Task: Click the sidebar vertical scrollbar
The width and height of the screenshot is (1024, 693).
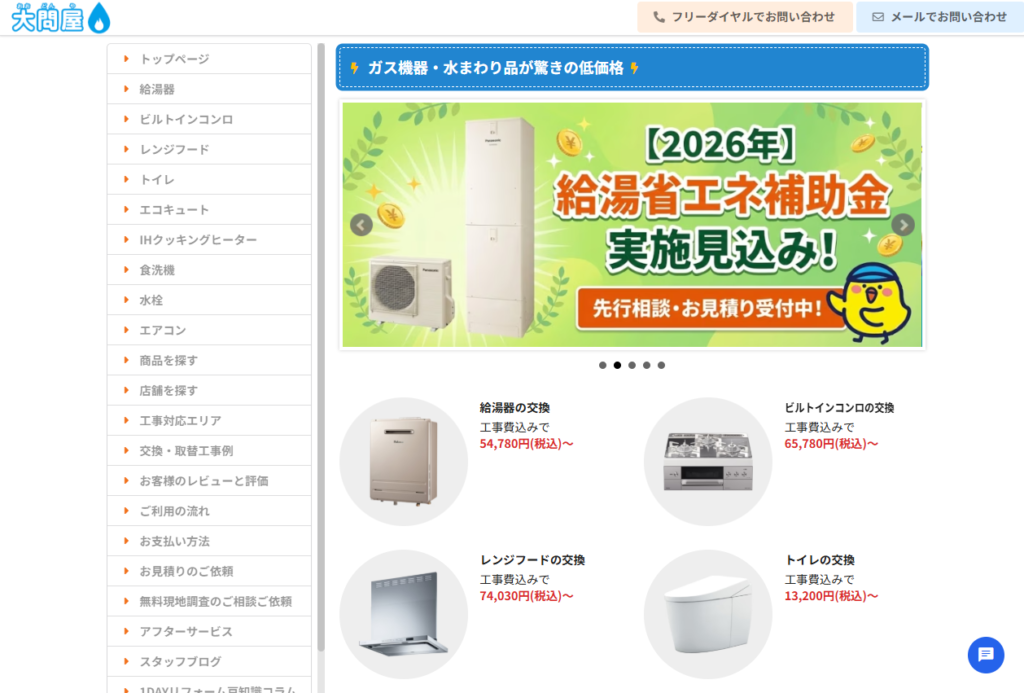Action: 321,347
